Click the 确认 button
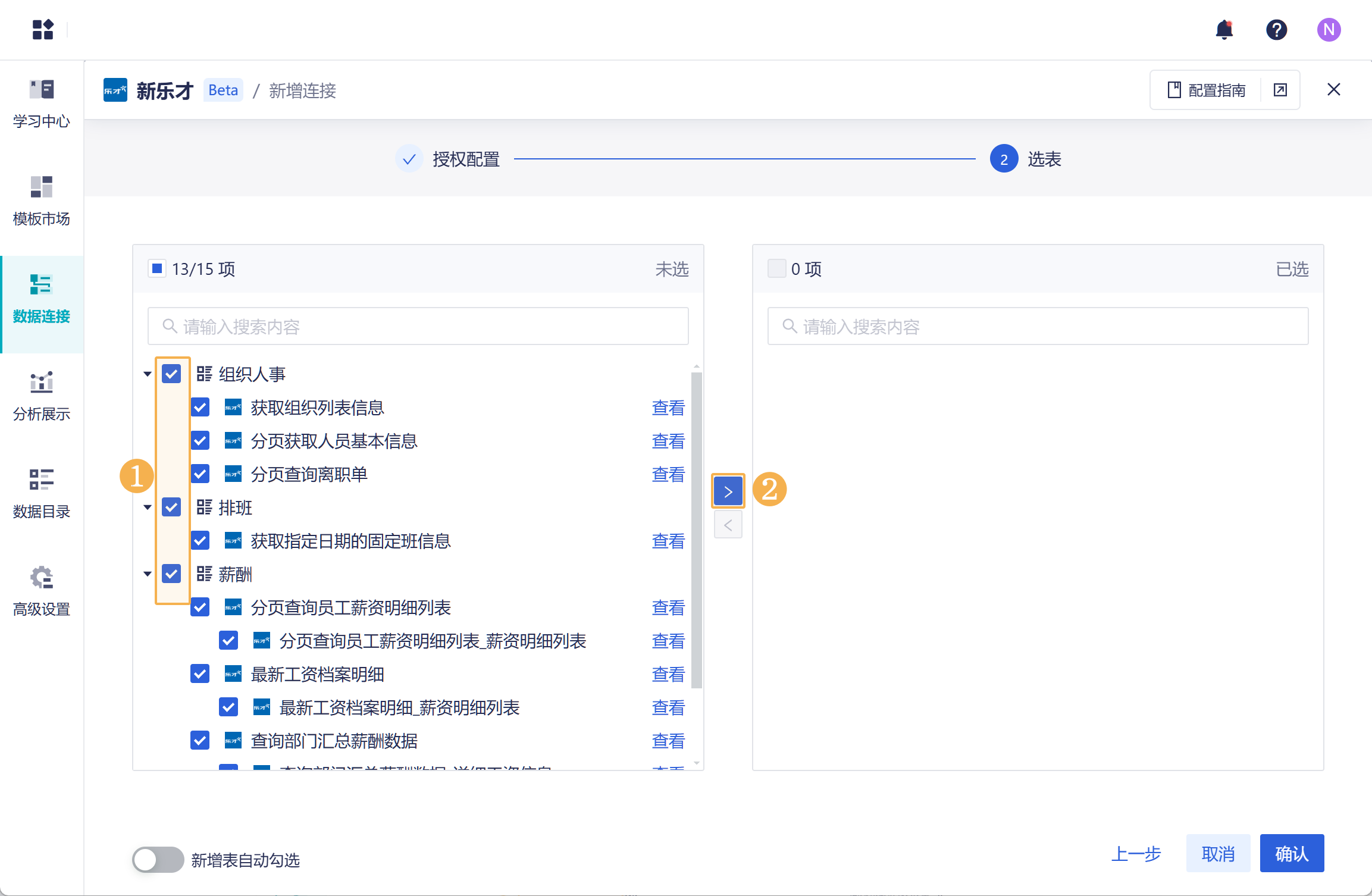This screenshot has height=896, width=1372. click(1291, 854)
